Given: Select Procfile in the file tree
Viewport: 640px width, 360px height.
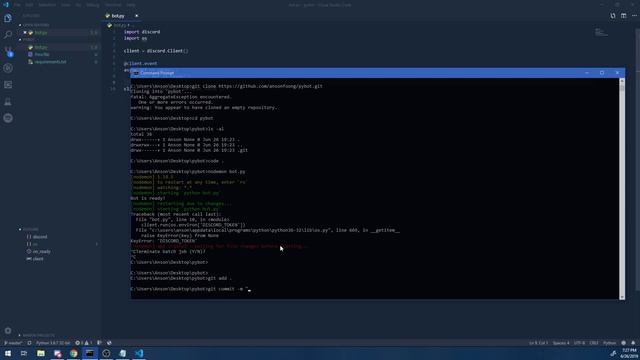Looking at the screenshot, I should [x=42, y=54].
